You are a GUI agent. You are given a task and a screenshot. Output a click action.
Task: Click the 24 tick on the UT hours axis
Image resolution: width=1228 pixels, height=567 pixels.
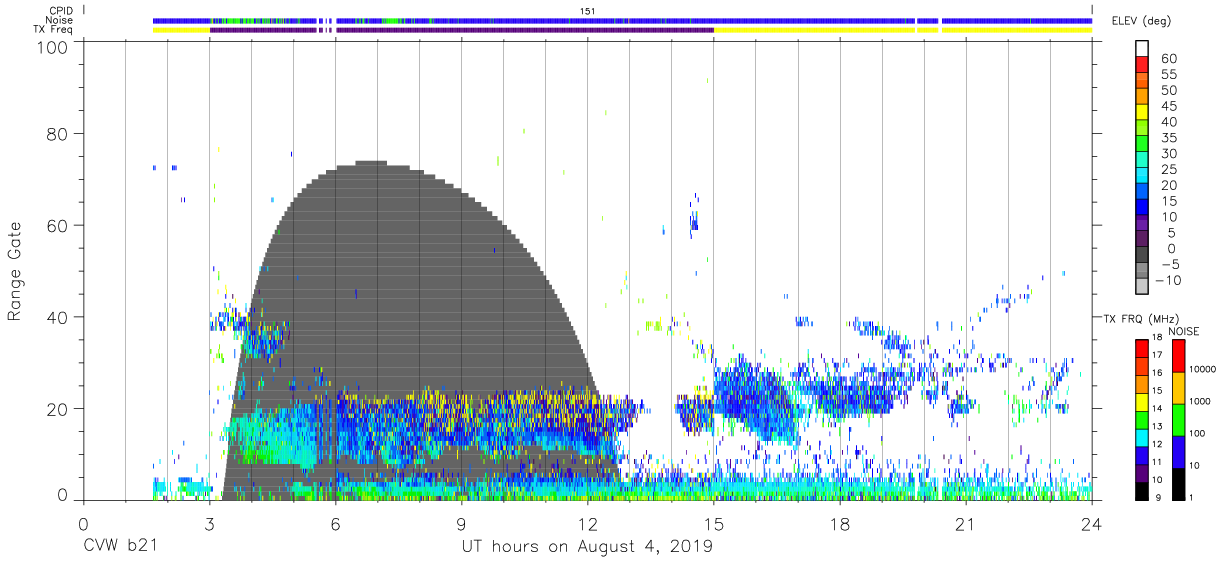point(1091,524)
